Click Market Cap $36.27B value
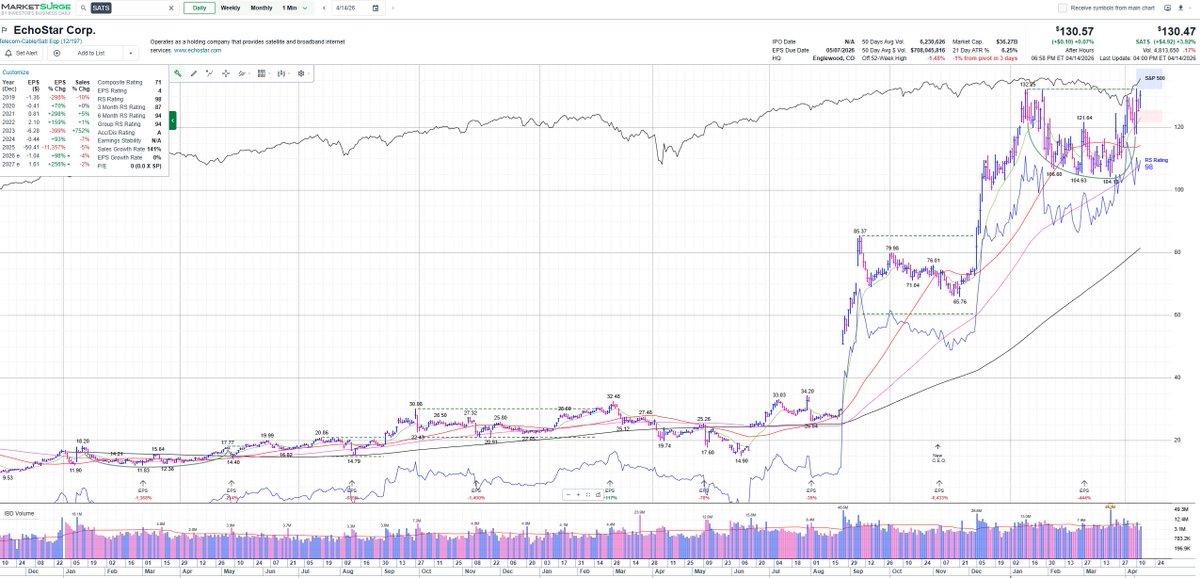This screenshot has height=578, width=1200. (1007, 41)
